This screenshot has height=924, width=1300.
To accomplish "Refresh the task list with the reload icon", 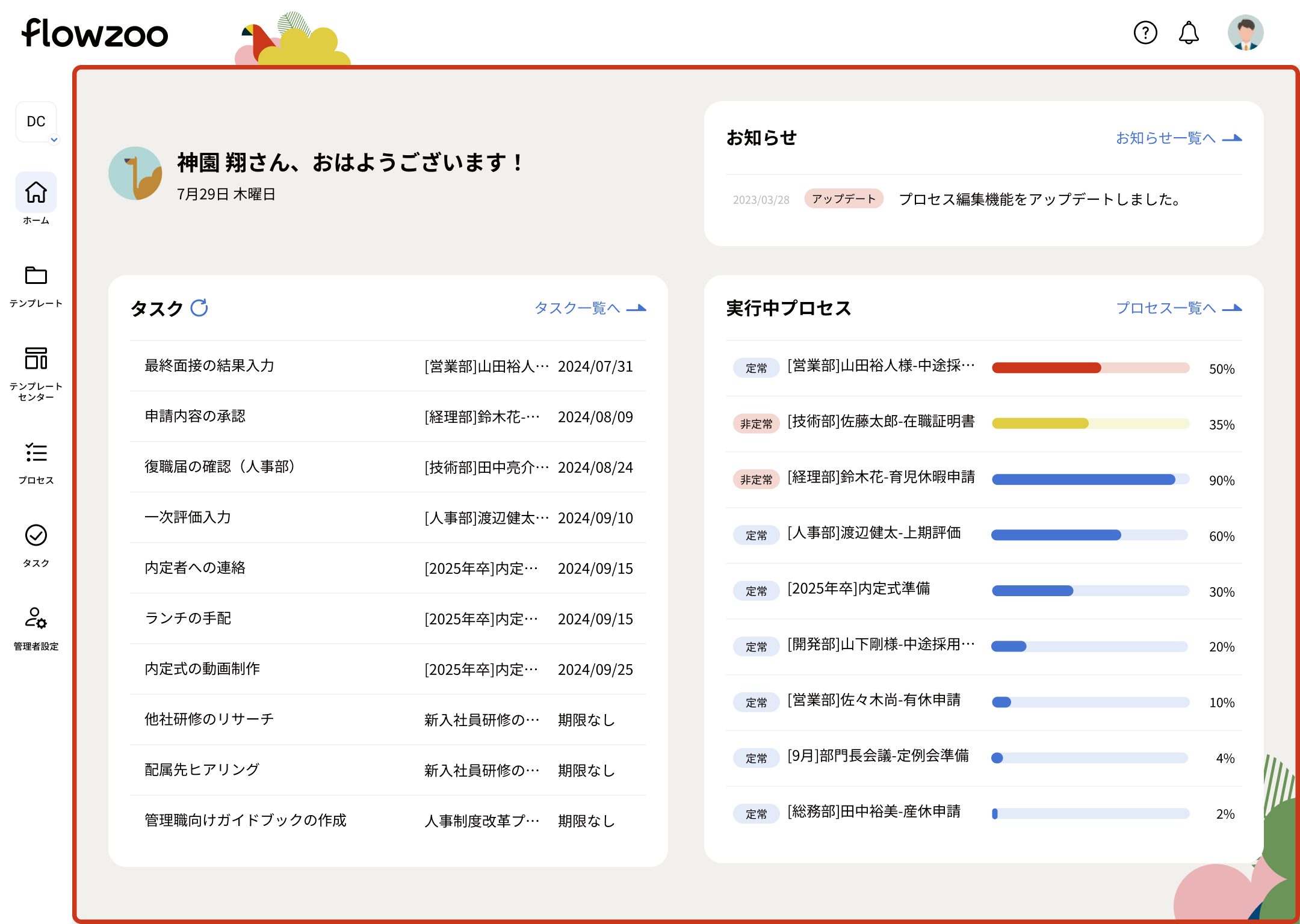I will [200, 307].
